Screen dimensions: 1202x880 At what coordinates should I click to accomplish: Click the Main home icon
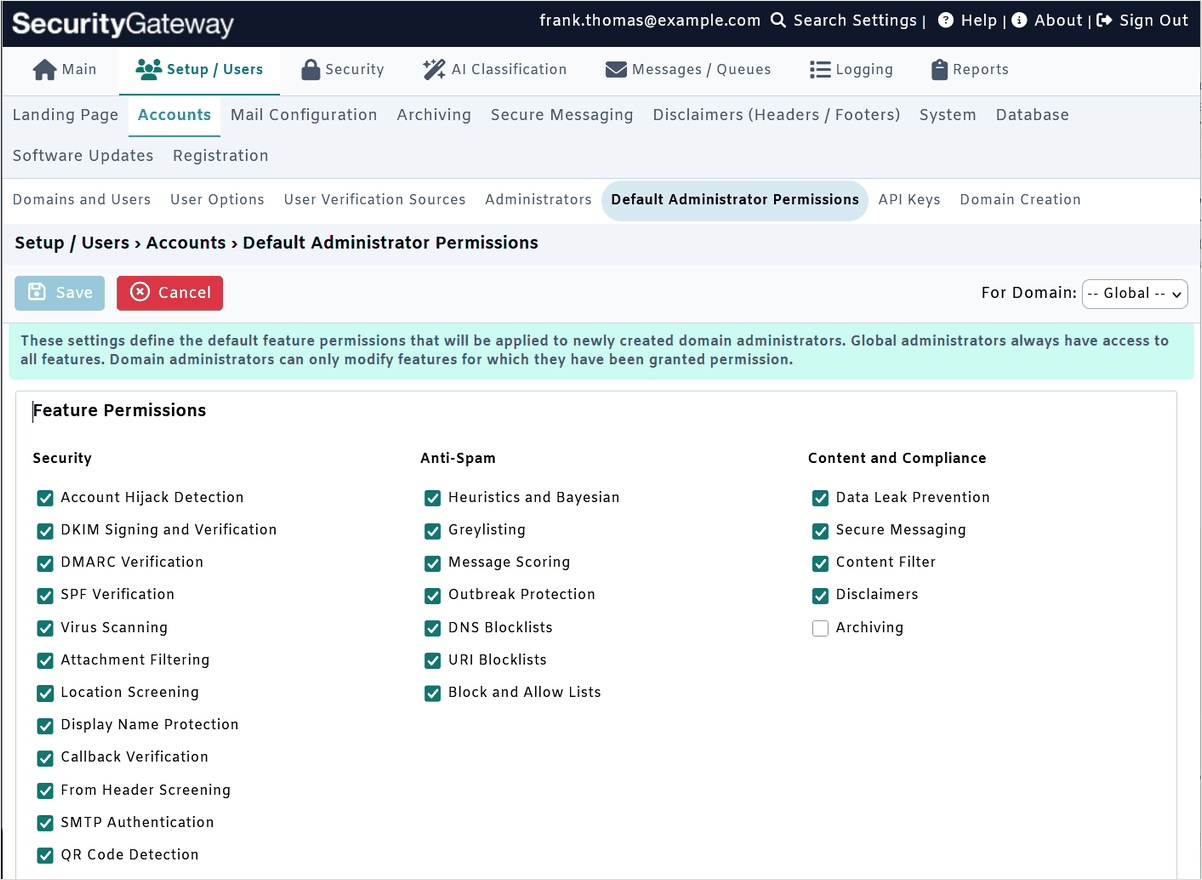[45, 70]
